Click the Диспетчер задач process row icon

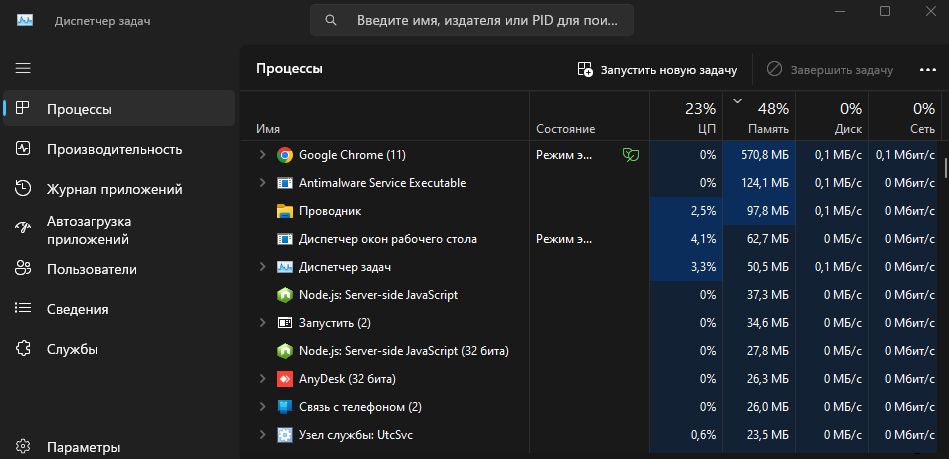click(x=284, y=266)
